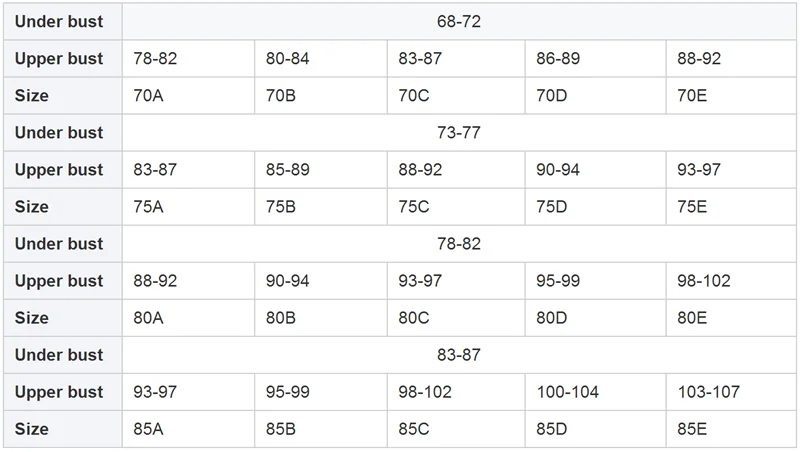
Task: Click the 98-102 cell above 80E
Action: (x=731, y=281)
